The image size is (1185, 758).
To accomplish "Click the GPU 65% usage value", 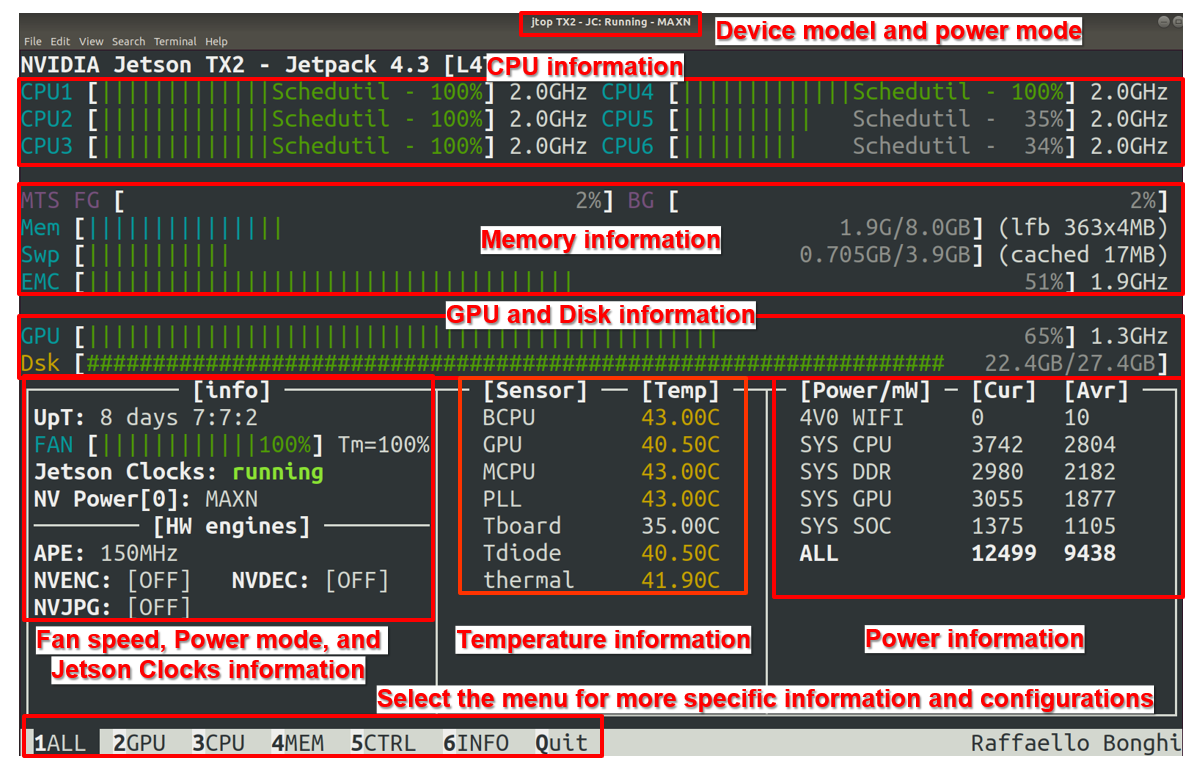I will [x=1044, y=336].
